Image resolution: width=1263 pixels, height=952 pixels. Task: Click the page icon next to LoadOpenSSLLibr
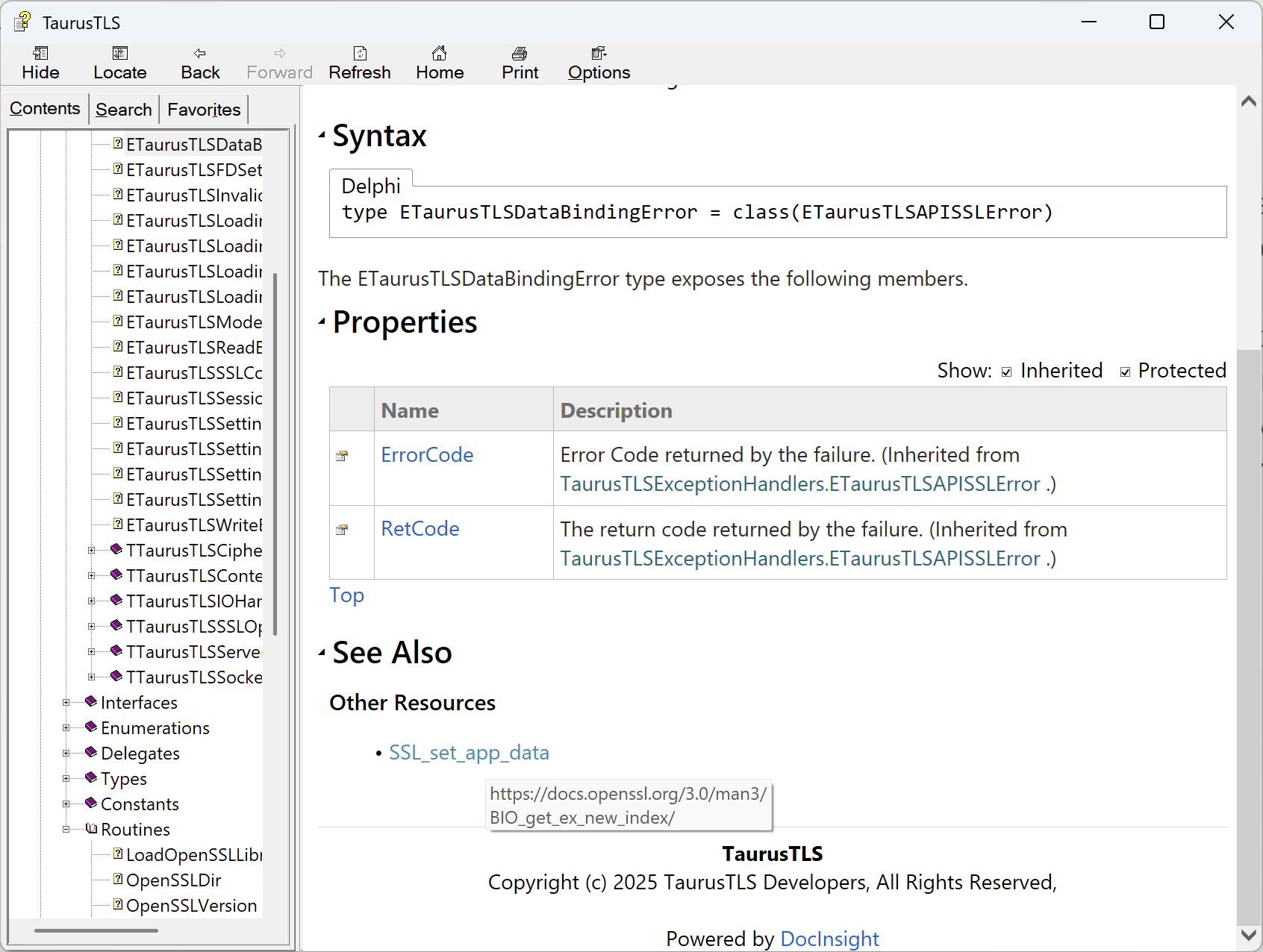click(x=118, y=854)
